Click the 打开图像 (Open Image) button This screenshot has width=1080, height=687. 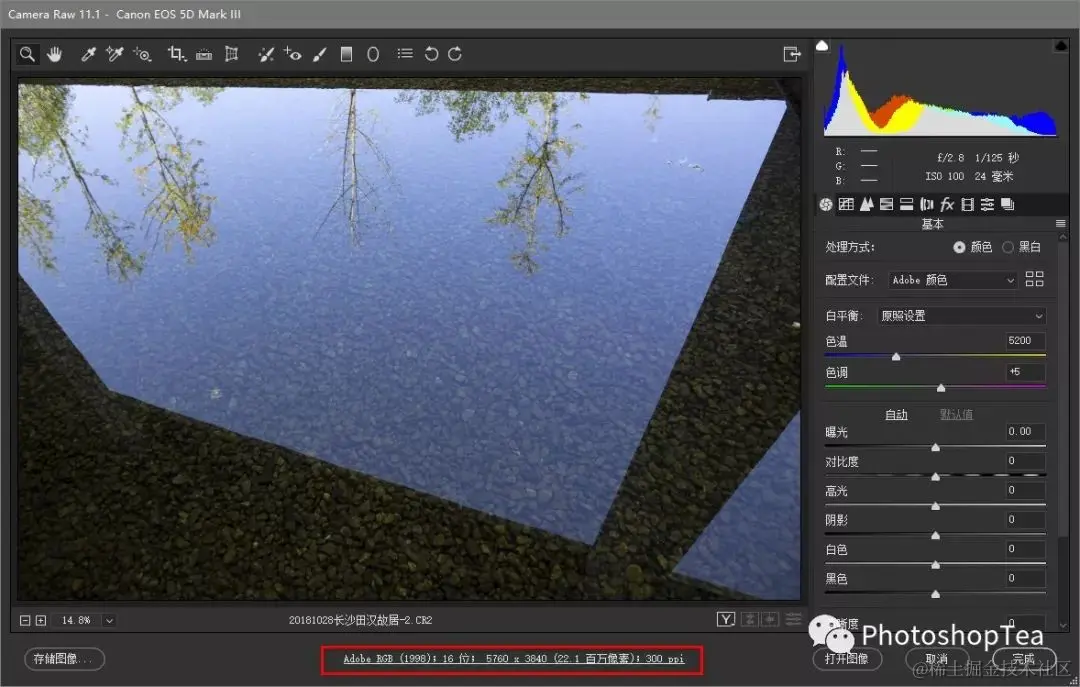click(847, 659)
